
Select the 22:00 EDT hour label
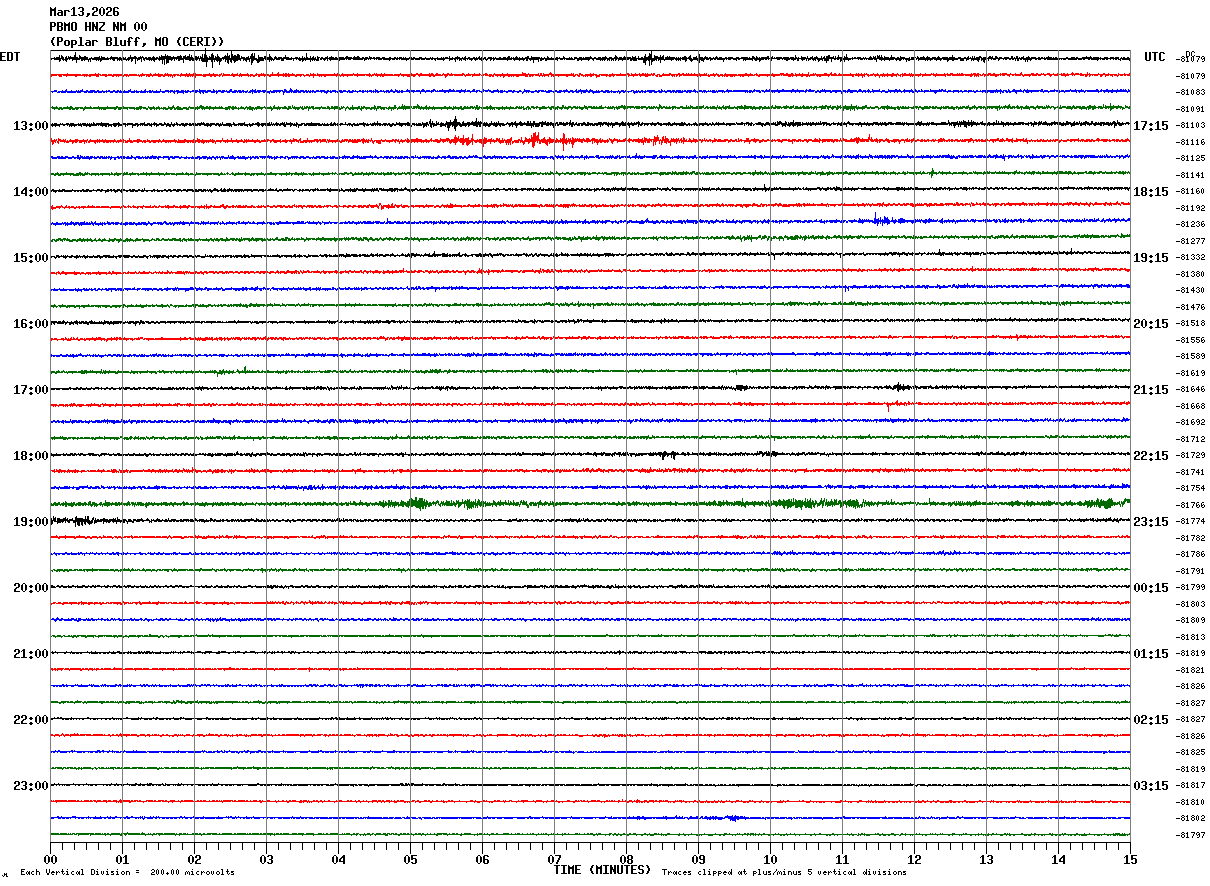pyautogui.click(x=31, y=720)
